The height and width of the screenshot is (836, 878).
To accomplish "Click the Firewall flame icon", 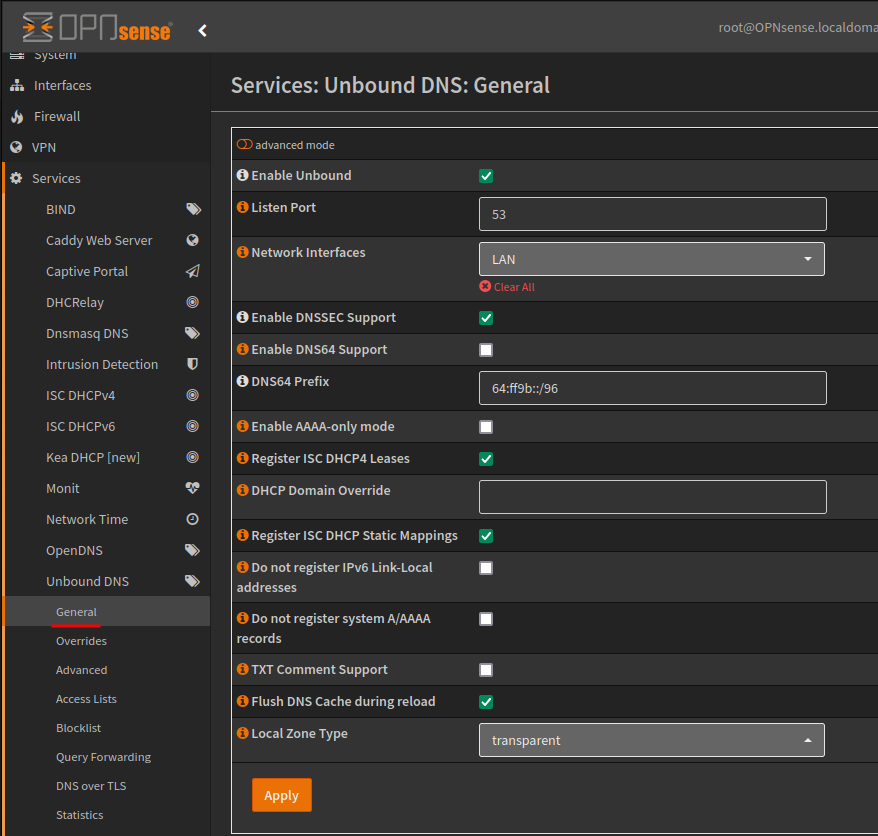I will coord(17,116).
